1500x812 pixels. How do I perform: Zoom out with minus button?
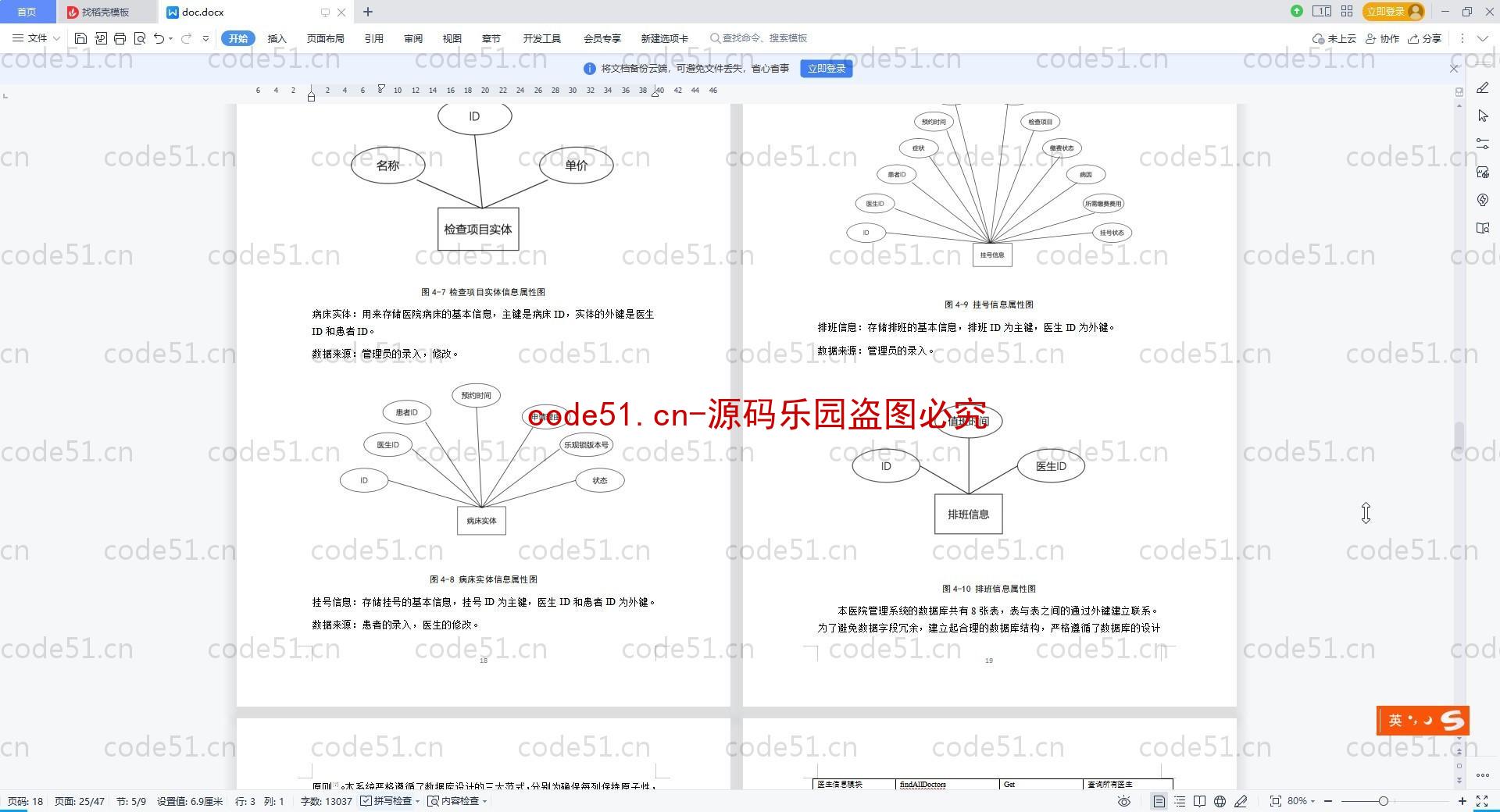pyautogui.click(x=1327, y=801)
